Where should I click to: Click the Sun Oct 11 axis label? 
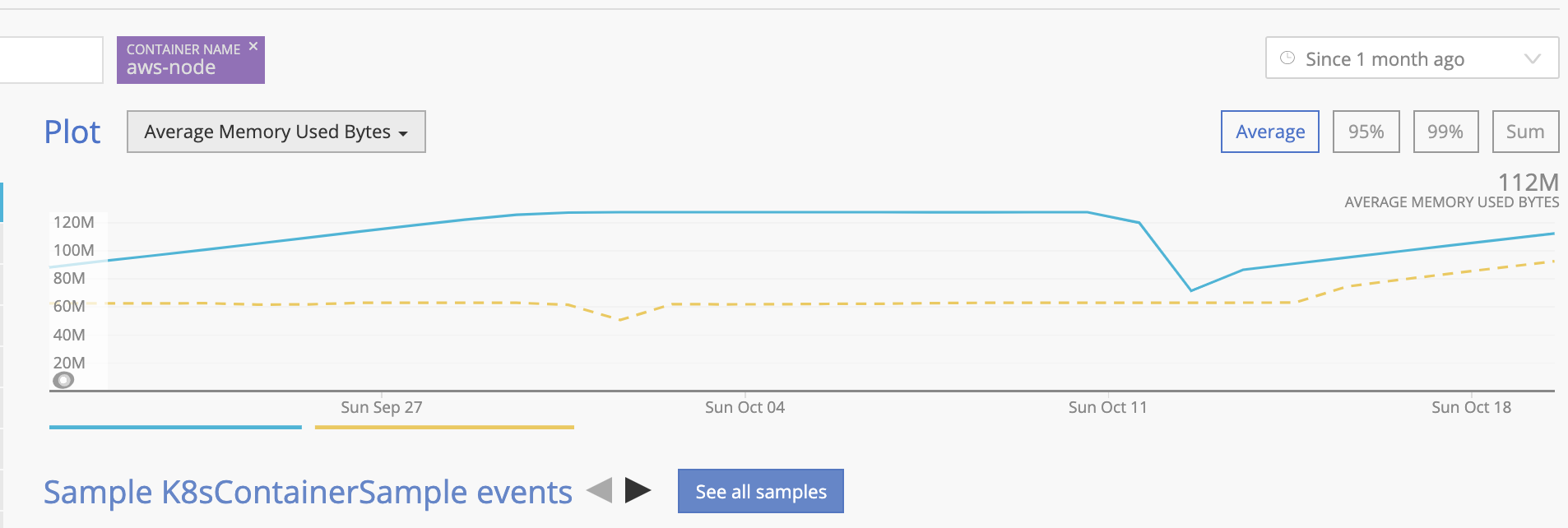tap(1107, 407)
